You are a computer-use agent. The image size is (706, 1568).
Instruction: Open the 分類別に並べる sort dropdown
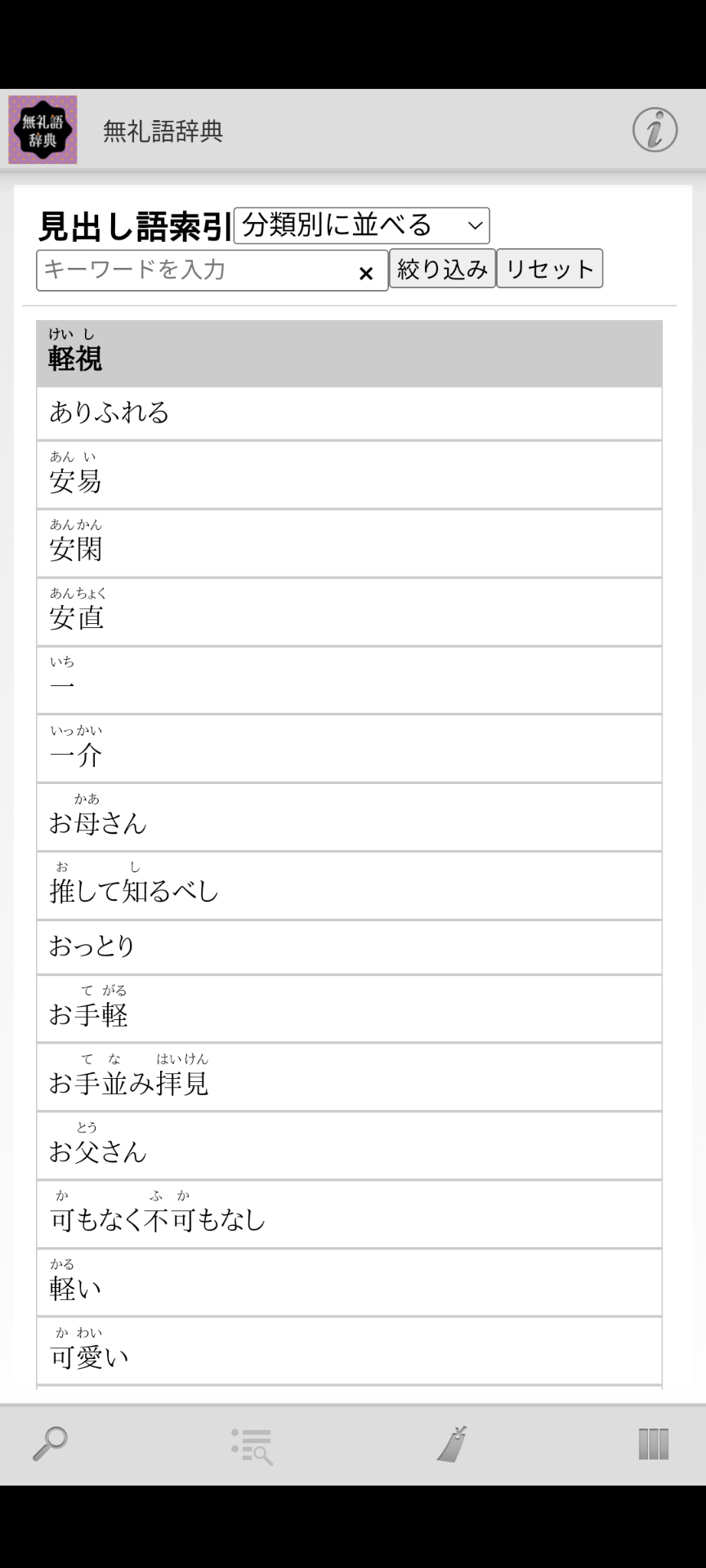coord(361,225)
